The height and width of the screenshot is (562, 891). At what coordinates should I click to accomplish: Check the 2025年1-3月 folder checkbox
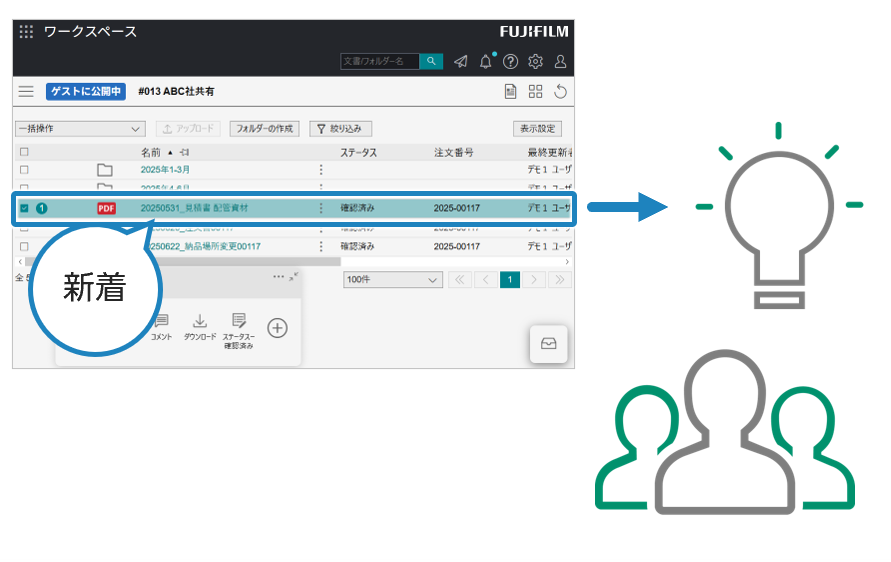24,170
